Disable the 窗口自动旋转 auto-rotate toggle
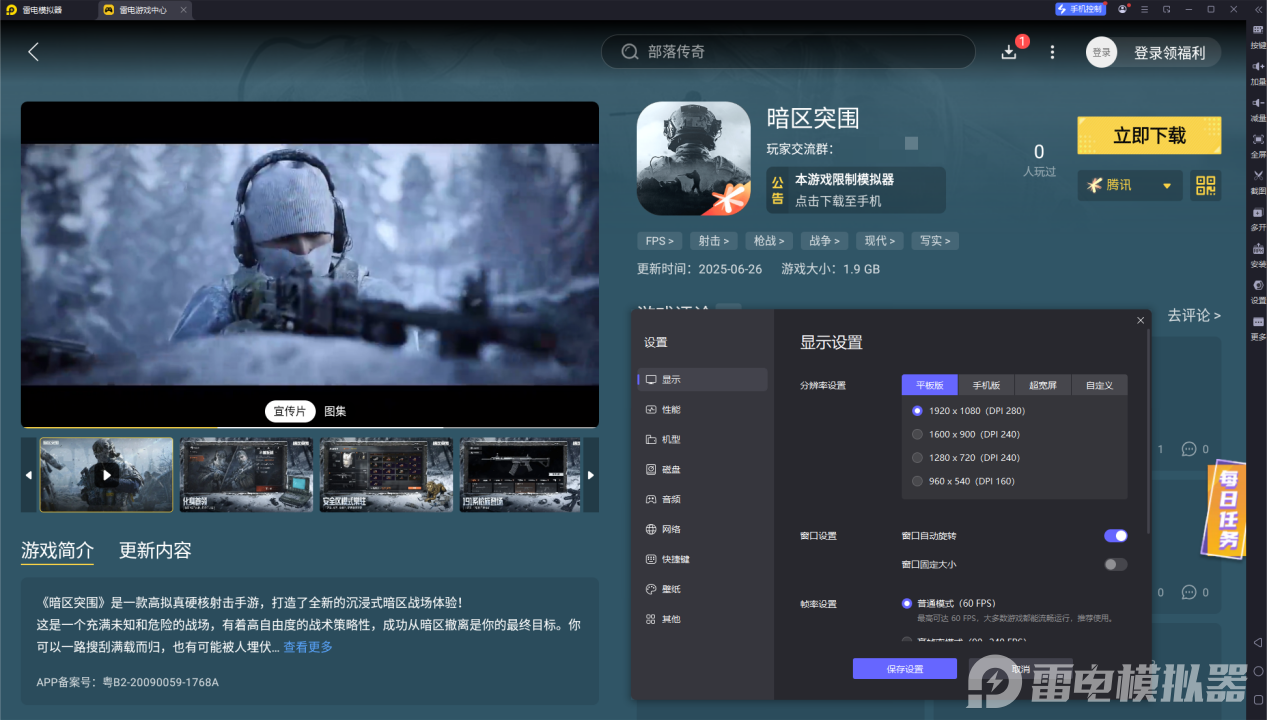Image resolution: width=1267 pixels, height=720 pixels. (1114, 535)
